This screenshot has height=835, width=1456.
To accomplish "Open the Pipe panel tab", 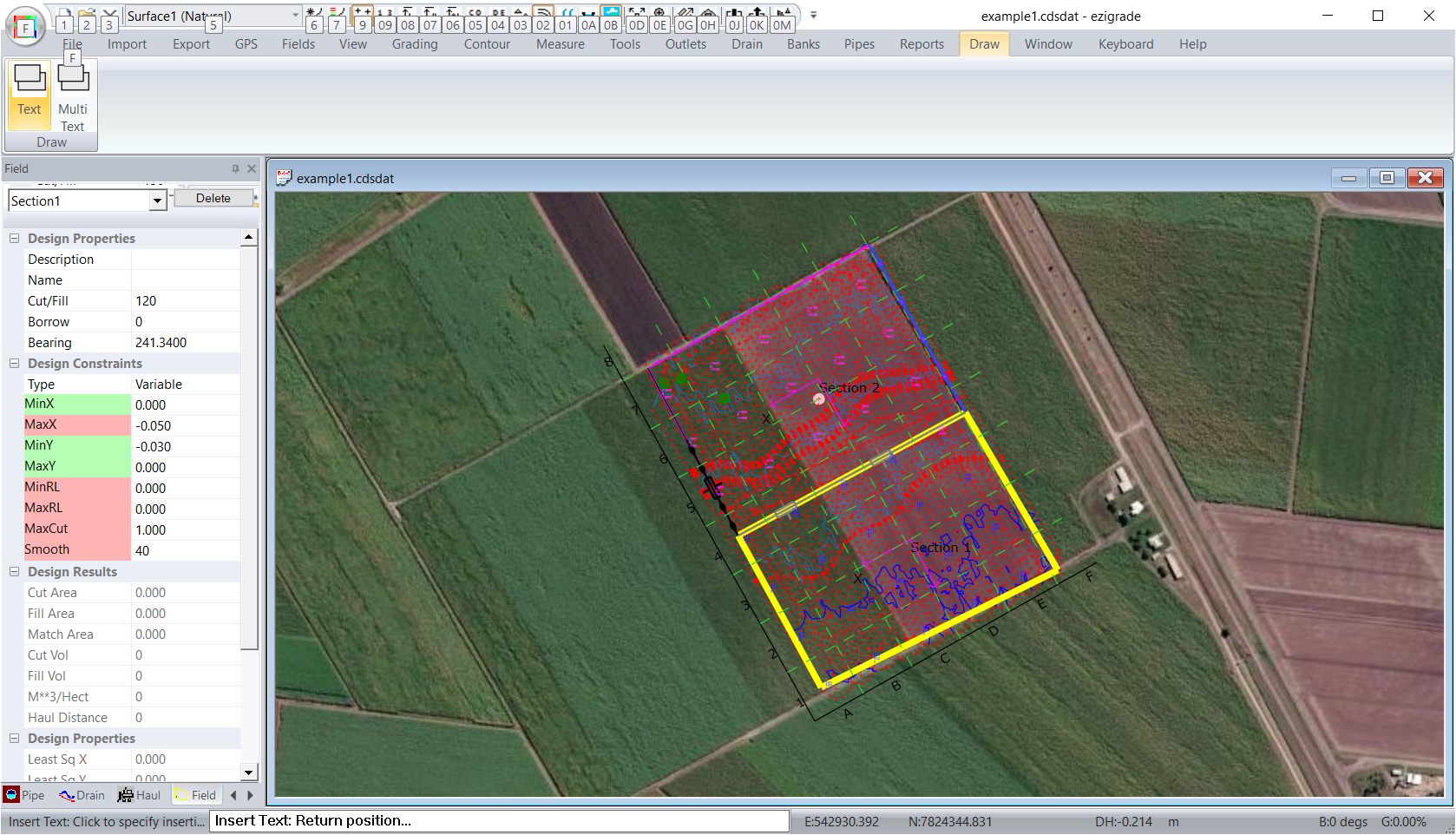I will (24, 795).
